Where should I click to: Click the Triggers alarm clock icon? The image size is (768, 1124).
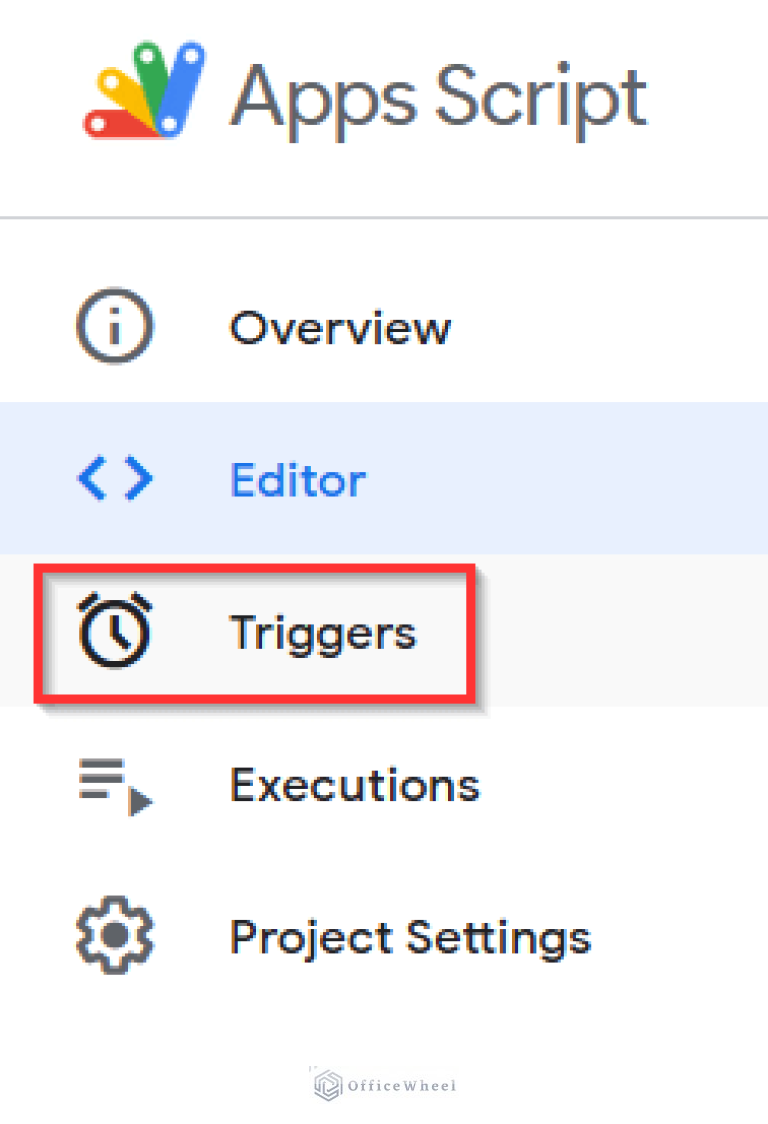[x=114, y=631]
